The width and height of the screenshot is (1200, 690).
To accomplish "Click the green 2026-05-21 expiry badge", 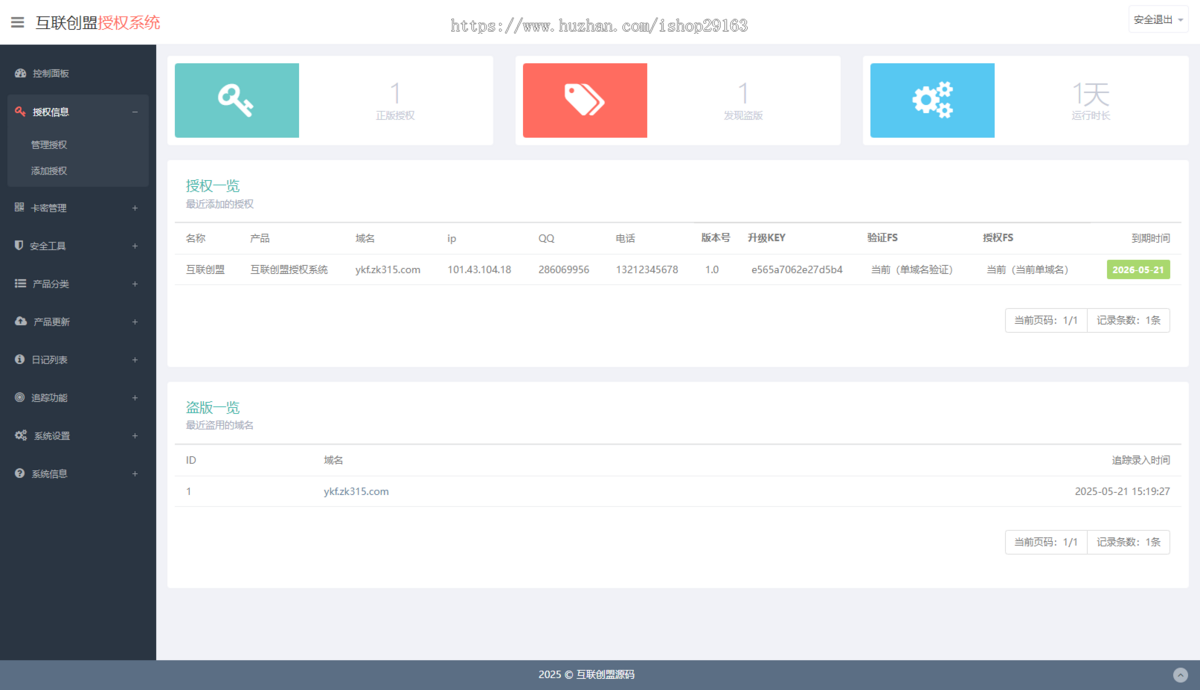I will (x=1138, y=270).
